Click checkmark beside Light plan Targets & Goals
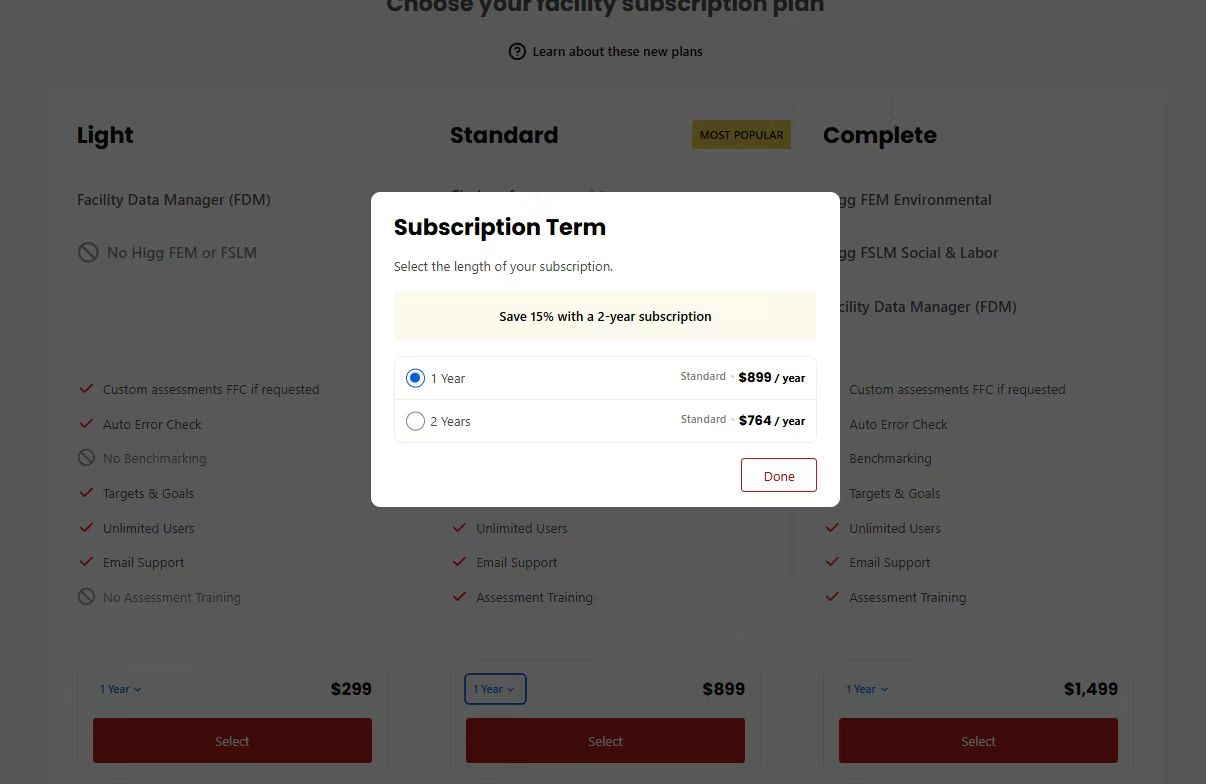 coord(87,493)
